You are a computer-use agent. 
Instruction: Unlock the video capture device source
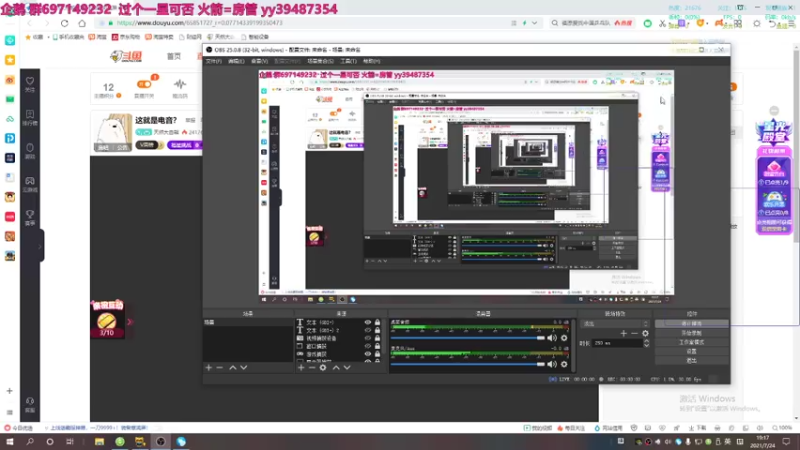[378, 338]
